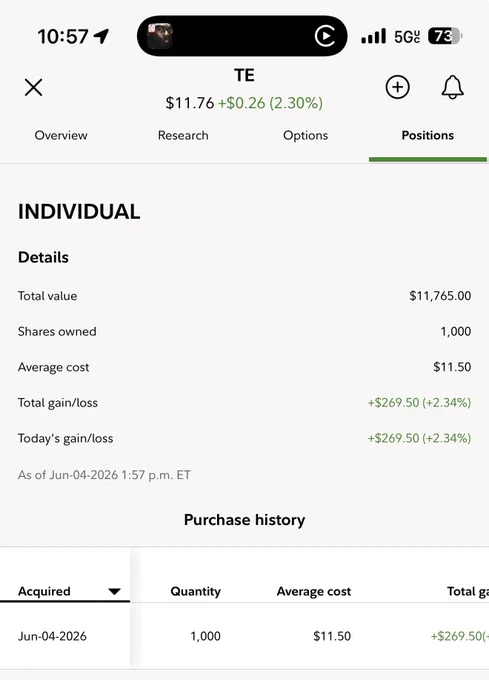
Task: Tap the cellular signal bars icon
Action: [x=373, y=36]
